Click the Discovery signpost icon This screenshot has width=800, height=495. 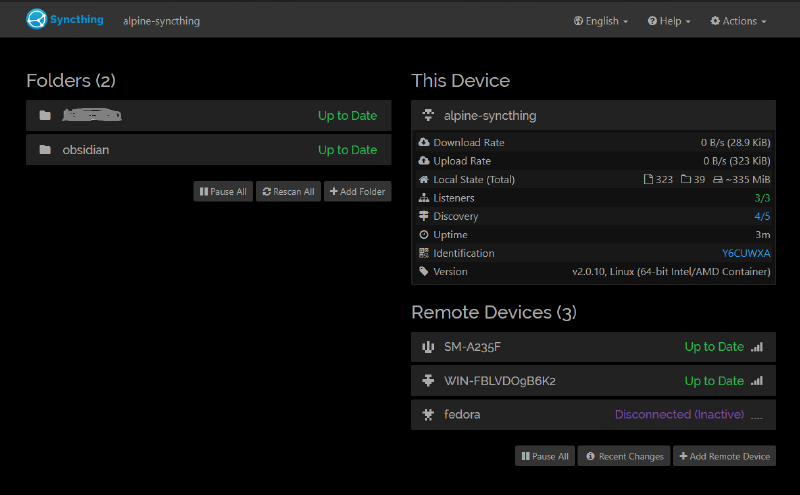[424, 216]
